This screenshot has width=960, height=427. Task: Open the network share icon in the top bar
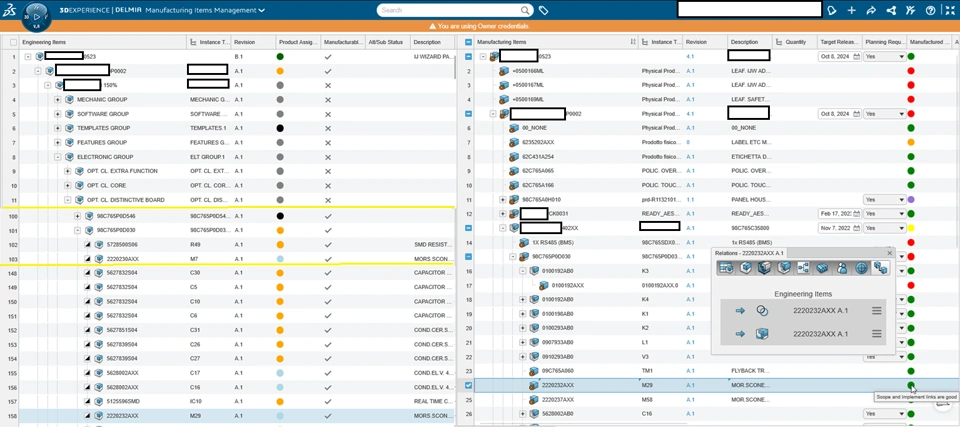pyautogui.click(x=891, y=10)
